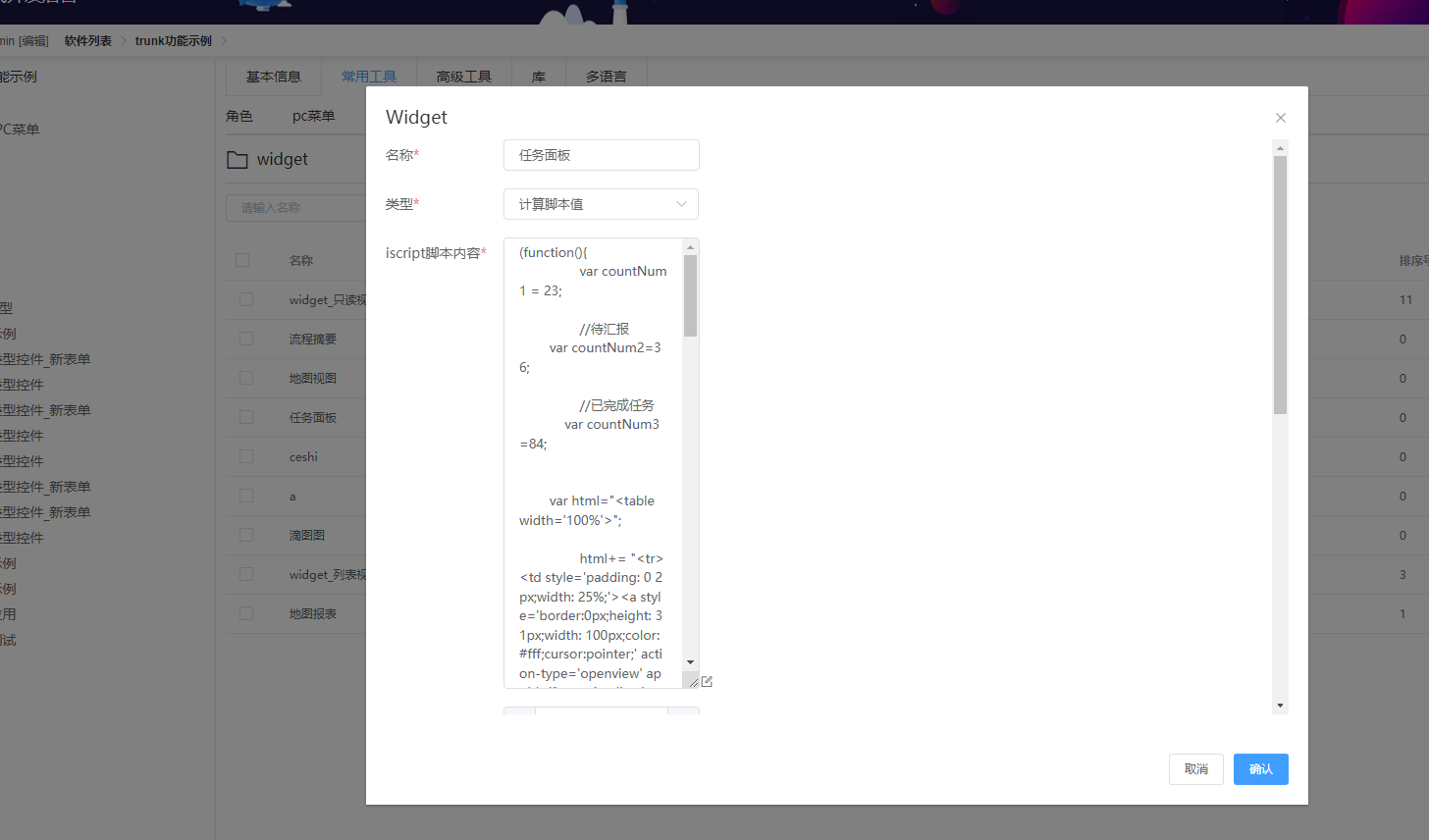Click the script textarea scrollbar thumb
This screenshot has height=840, width=1429.
(x=690, y=295)
